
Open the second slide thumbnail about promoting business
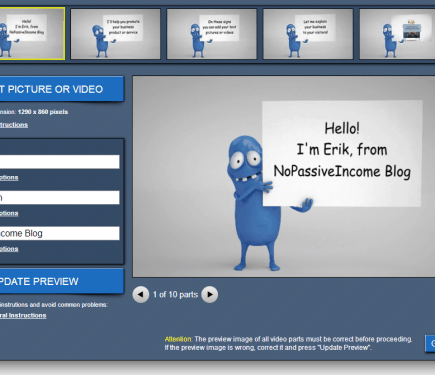(x=115, y=34)
